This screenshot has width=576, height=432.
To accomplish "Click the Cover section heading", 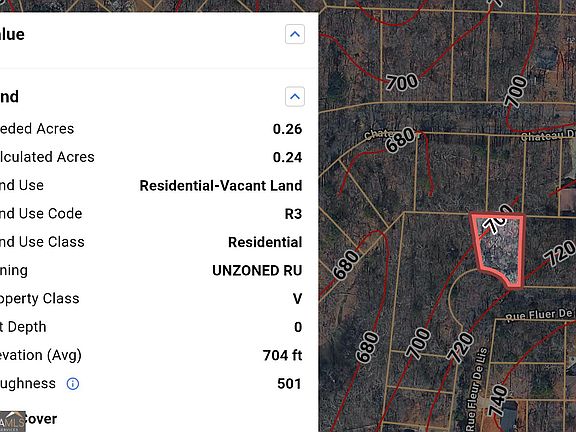I will tap(40, 419).
